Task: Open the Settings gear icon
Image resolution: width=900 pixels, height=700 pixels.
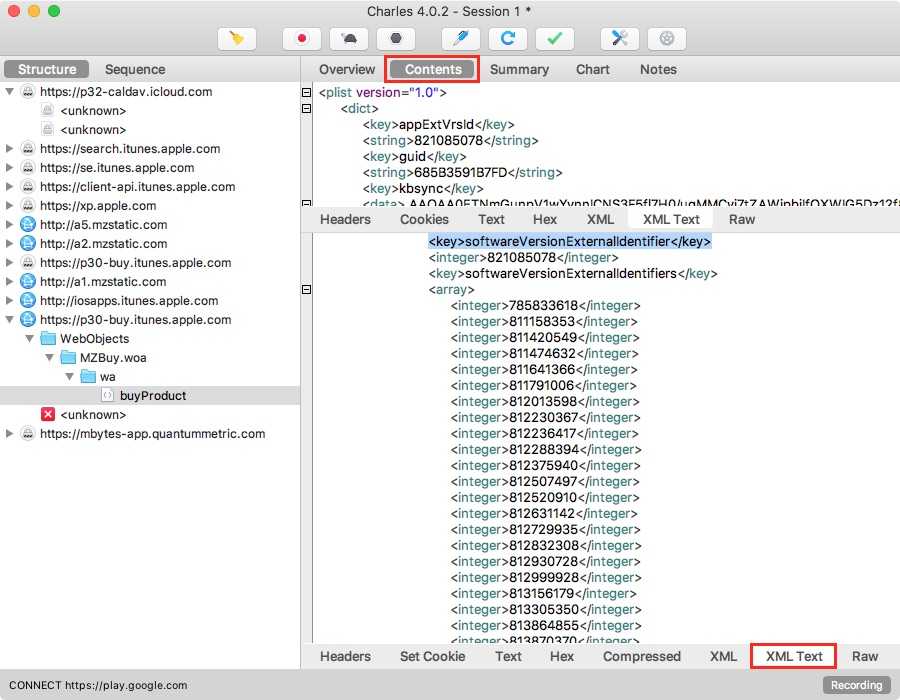Action: point(667,39)
